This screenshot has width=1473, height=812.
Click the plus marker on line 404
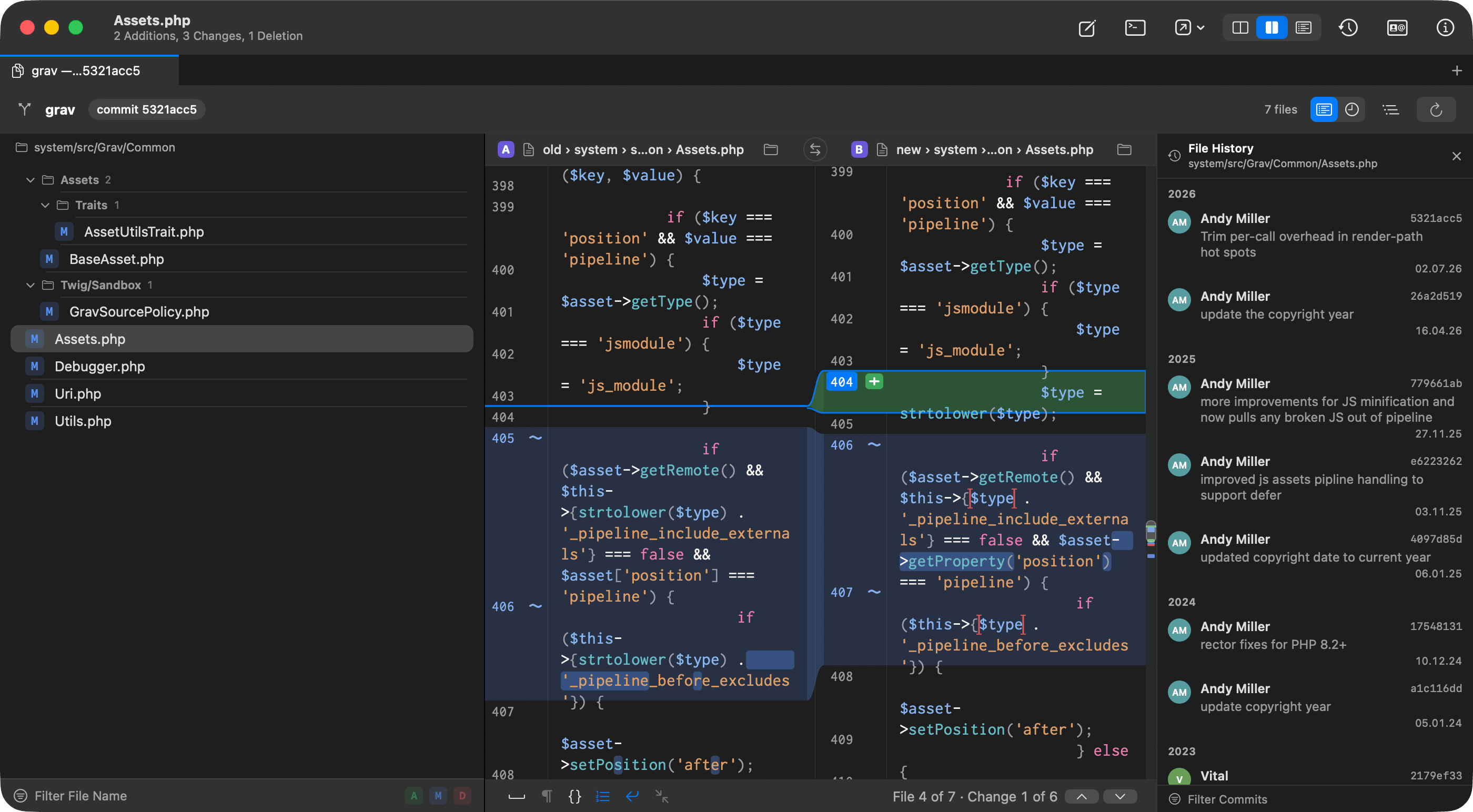click(874, 381)
